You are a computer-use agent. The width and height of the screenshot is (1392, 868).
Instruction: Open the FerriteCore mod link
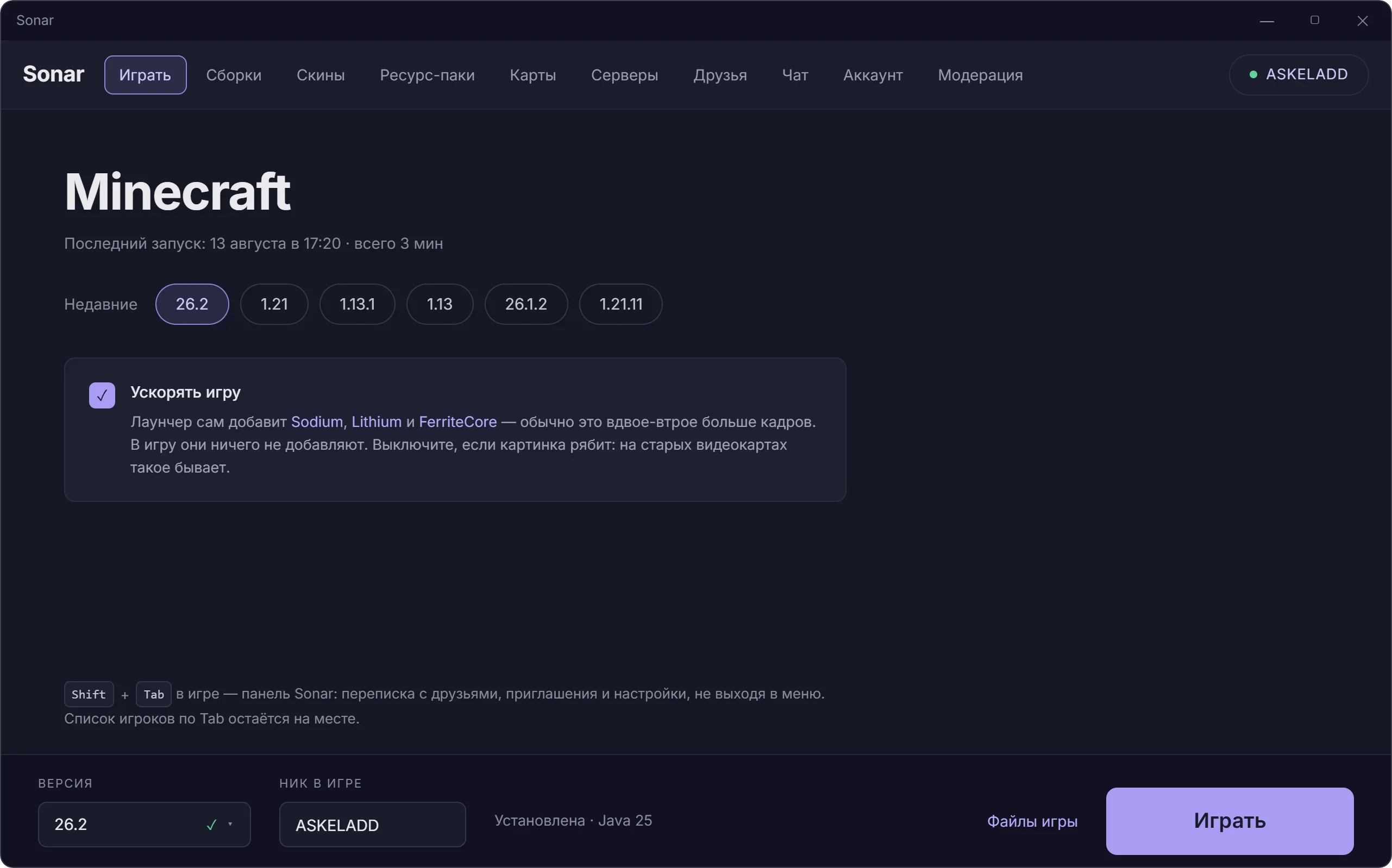click(457, 422)
